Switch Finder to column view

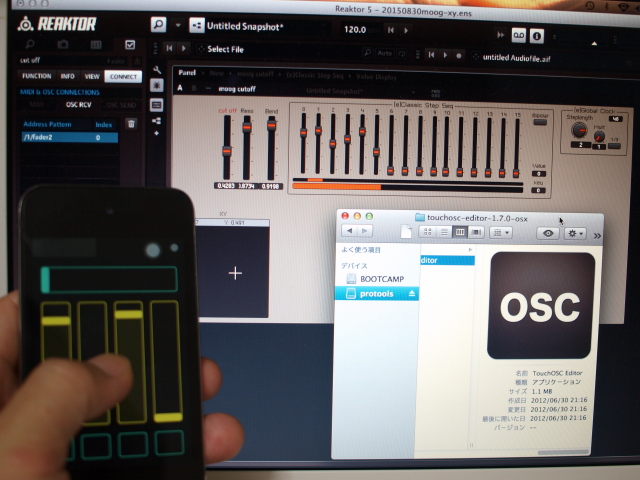click(460, 232)
